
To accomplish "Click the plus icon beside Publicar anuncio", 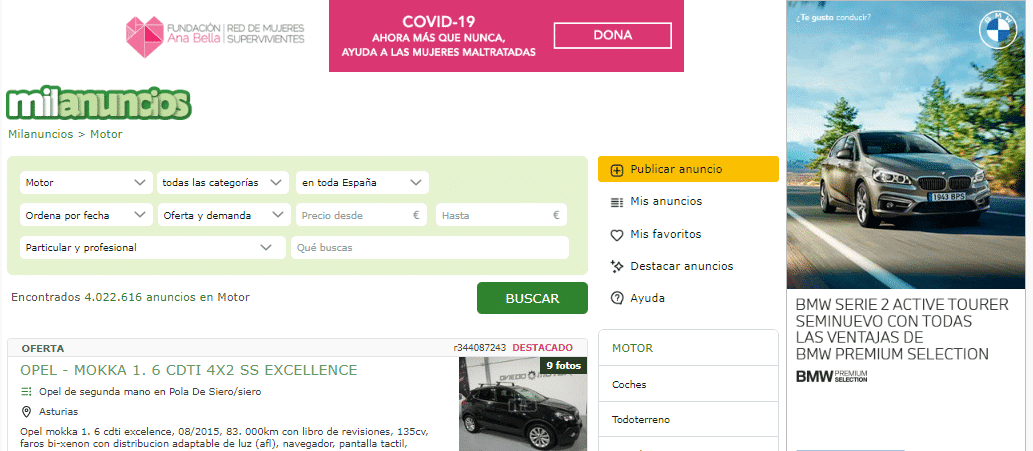I will pyautogui.click(x=617, y=170).
